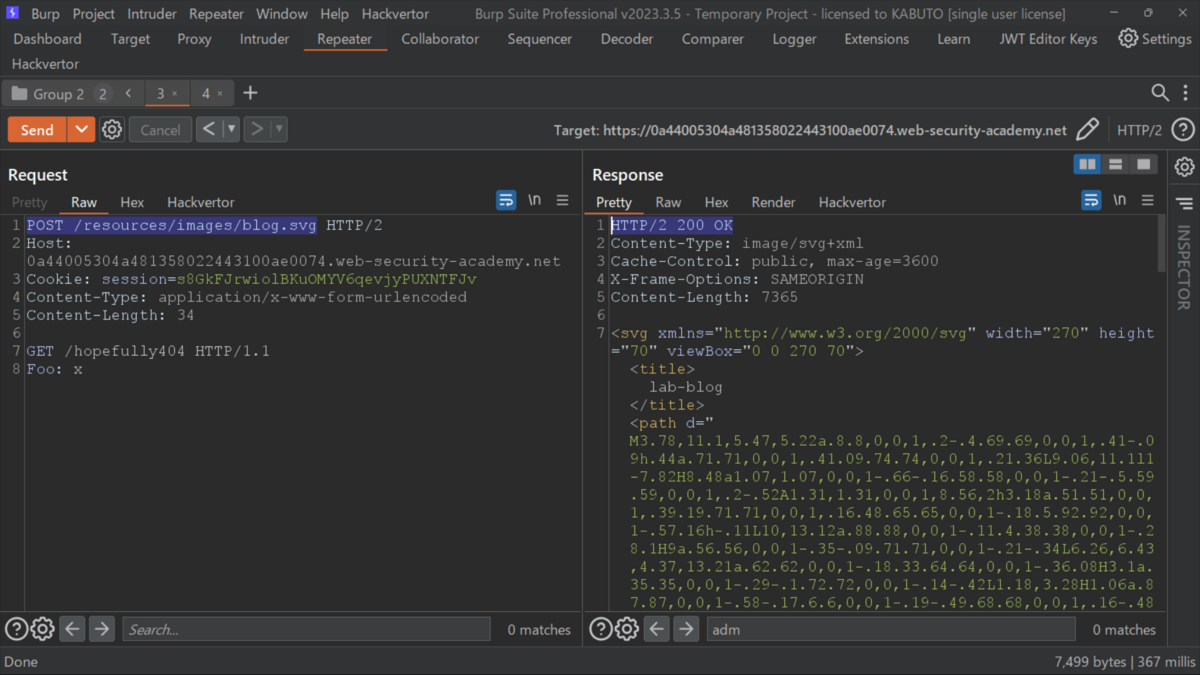This screenshot has width=1200, height=675.
Task: Search across Repeater tabs magnifier icon
Action: pos(1160,92)
